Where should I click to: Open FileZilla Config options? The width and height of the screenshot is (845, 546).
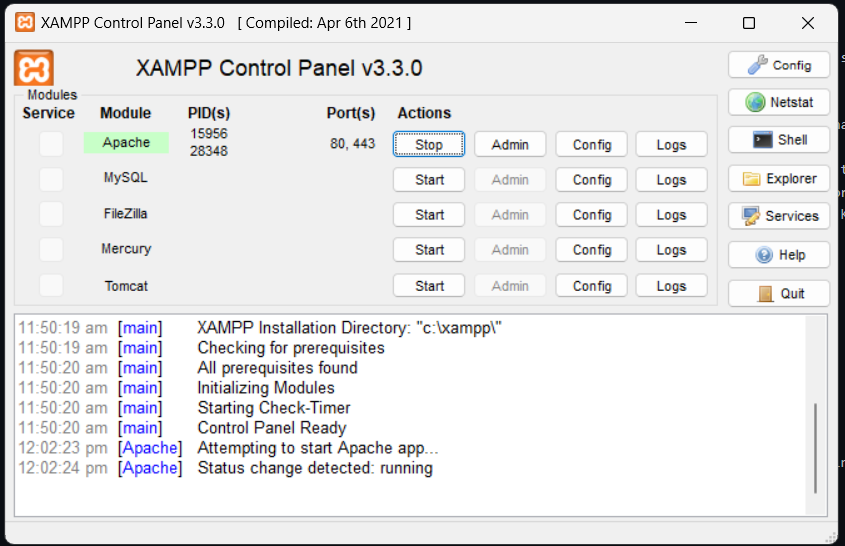592,215
